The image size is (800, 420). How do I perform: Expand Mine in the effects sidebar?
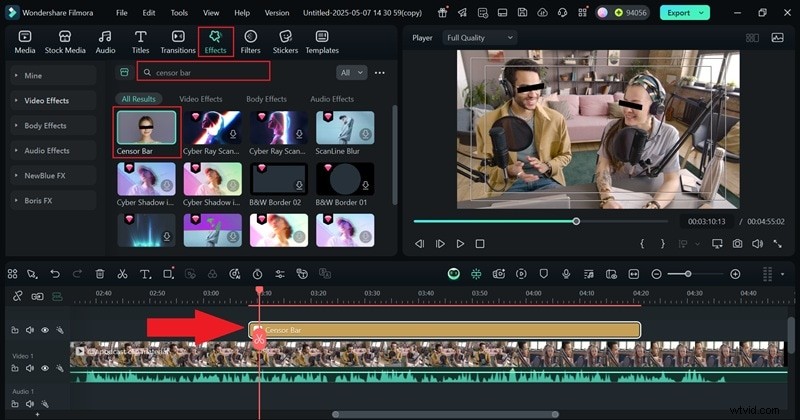[53, 75]
